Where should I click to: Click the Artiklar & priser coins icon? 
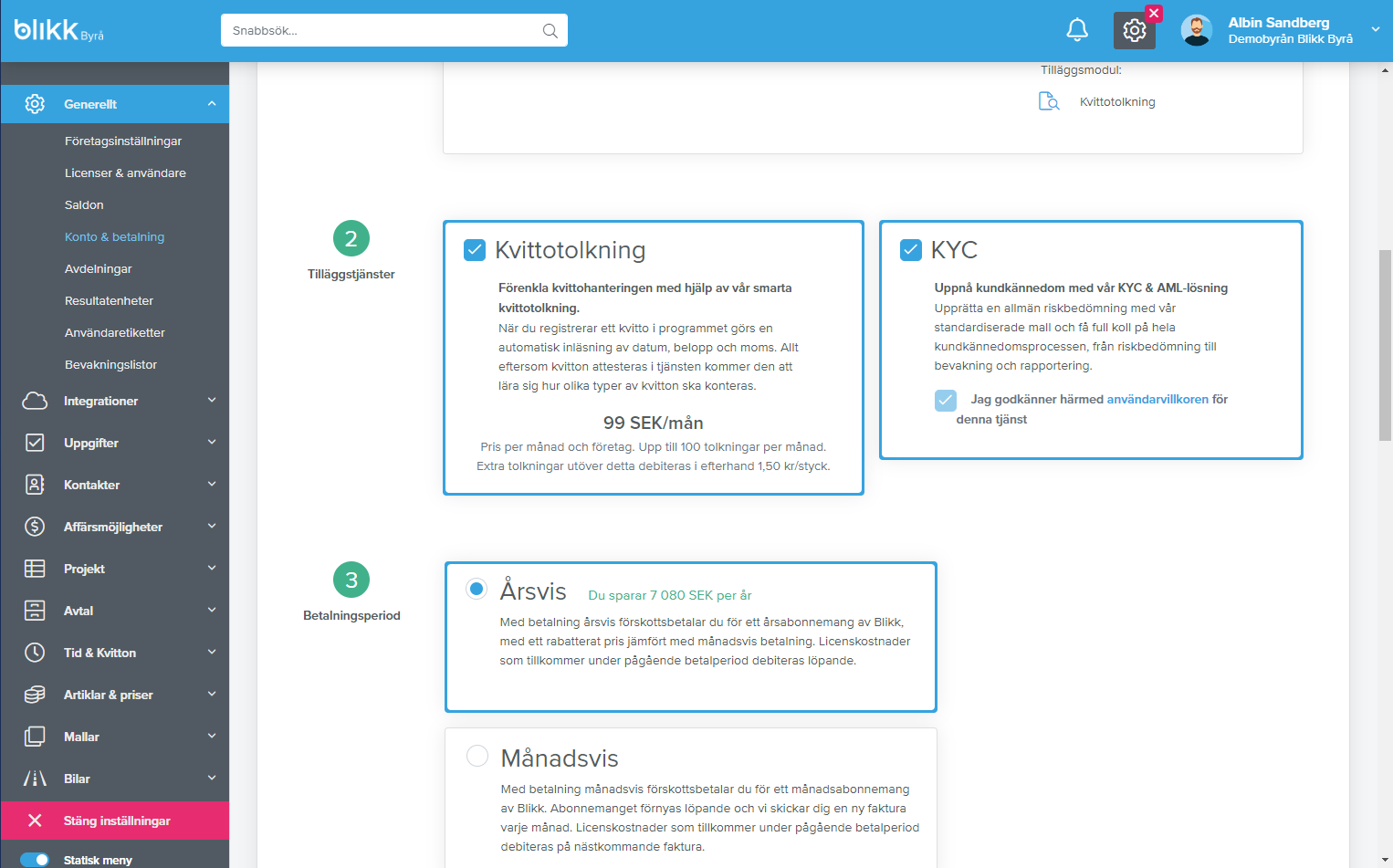coord(35,695)
